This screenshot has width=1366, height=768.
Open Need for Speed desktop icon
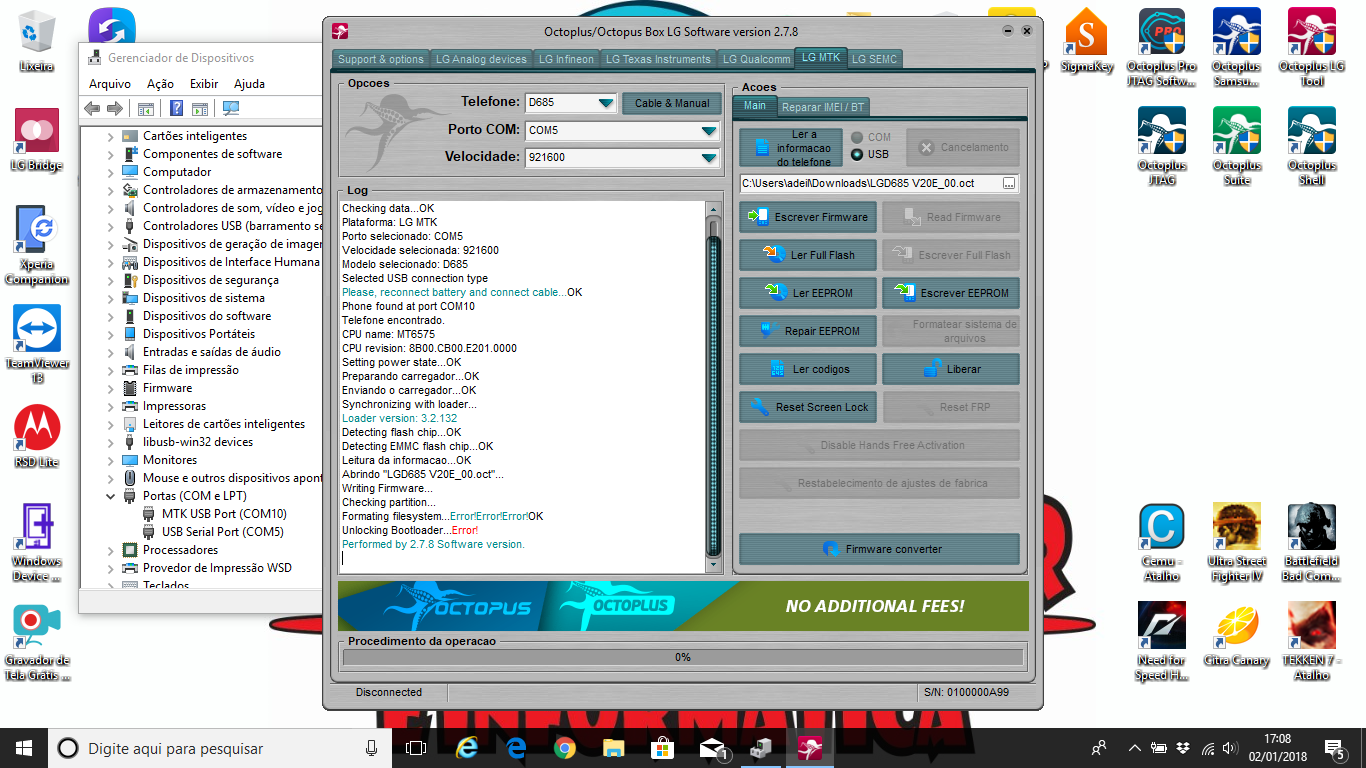pos(1162,642)
